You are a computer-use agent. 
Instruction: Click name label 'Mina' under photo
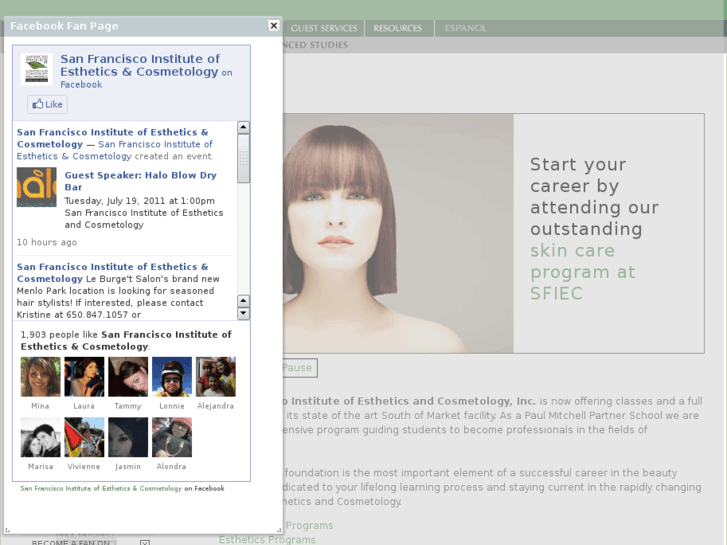tap(40, 406)
